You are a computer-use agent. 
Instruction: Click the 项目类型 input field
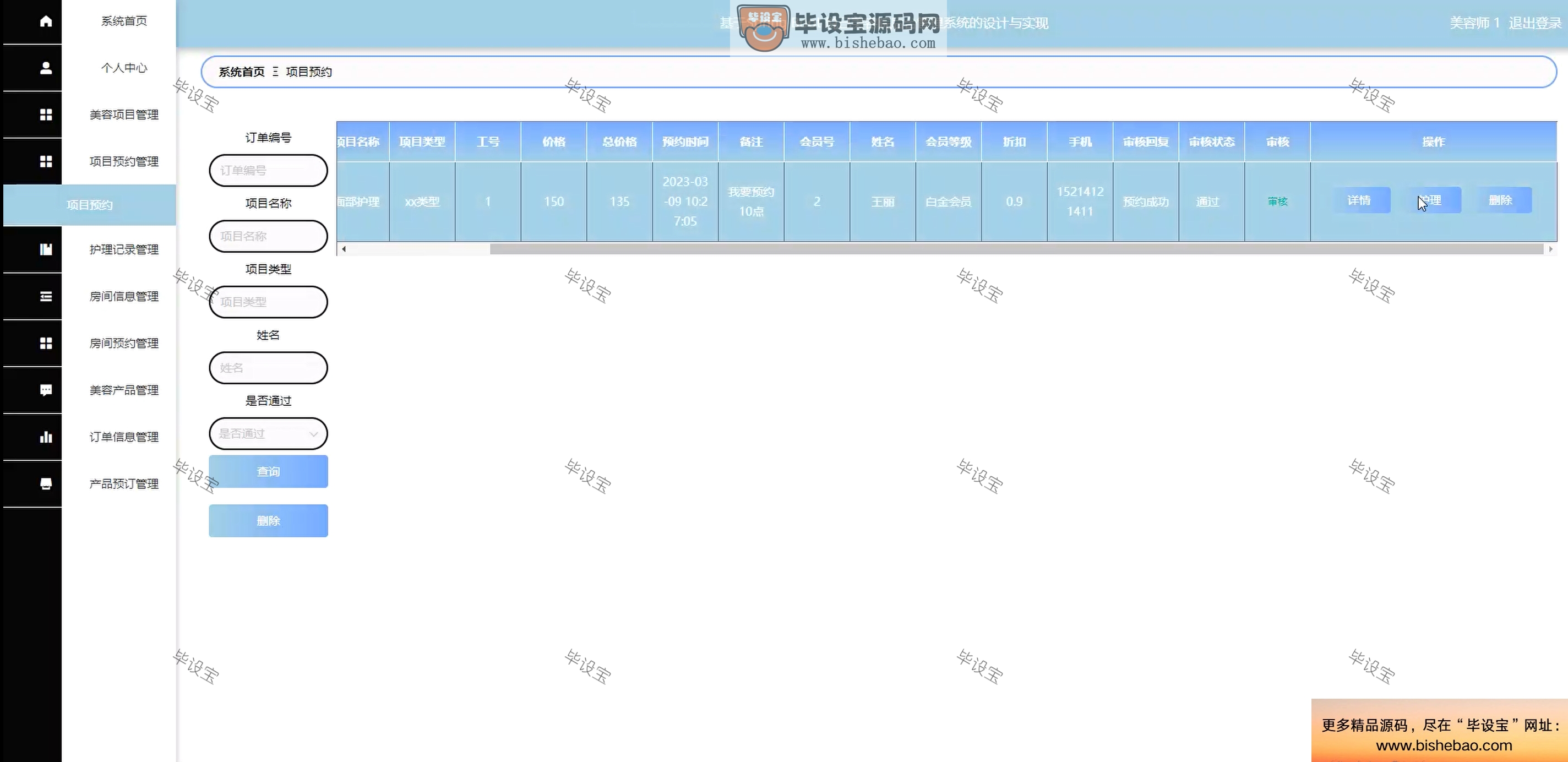(x=269, y=302)
